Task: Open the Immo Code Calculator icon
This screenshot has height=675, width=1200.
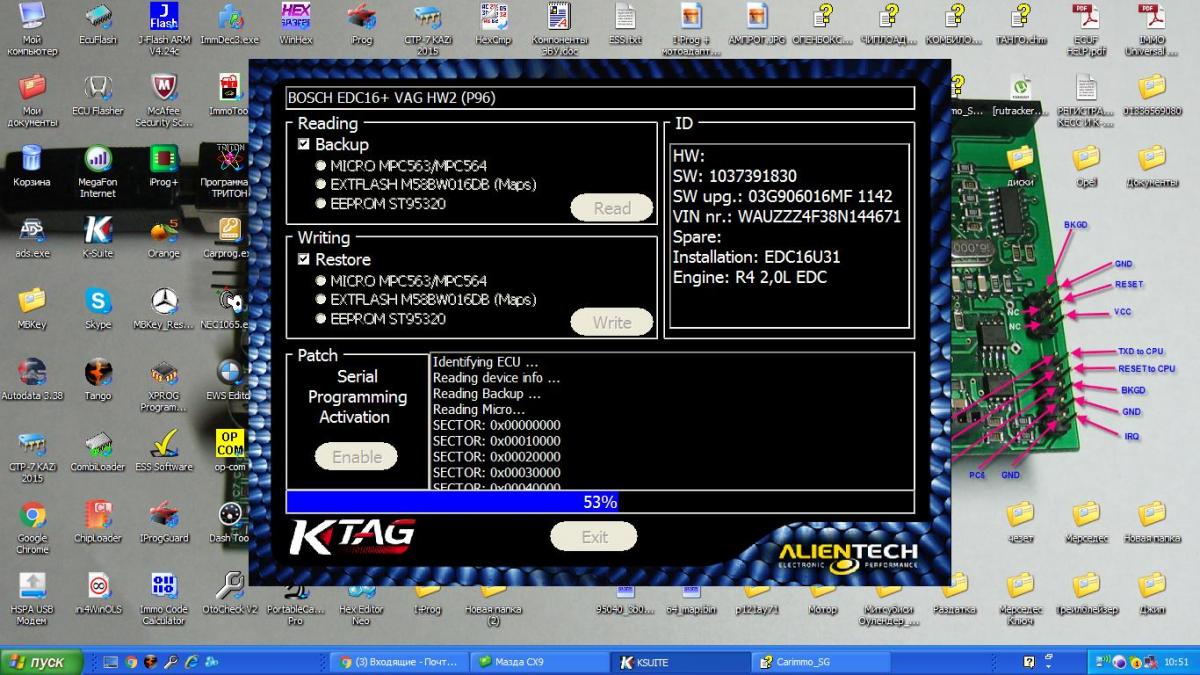Action: click(163, 586)
